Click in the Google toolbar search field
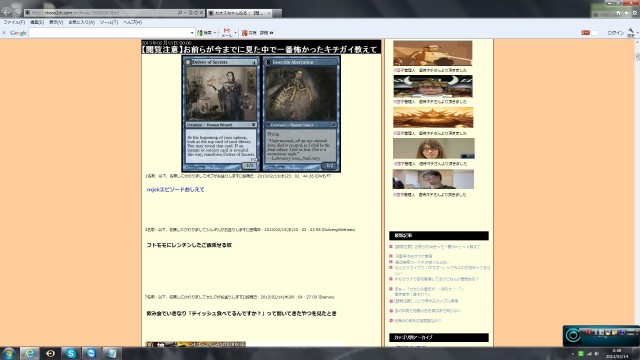This screenshot has height=360, width=640. 109,33
